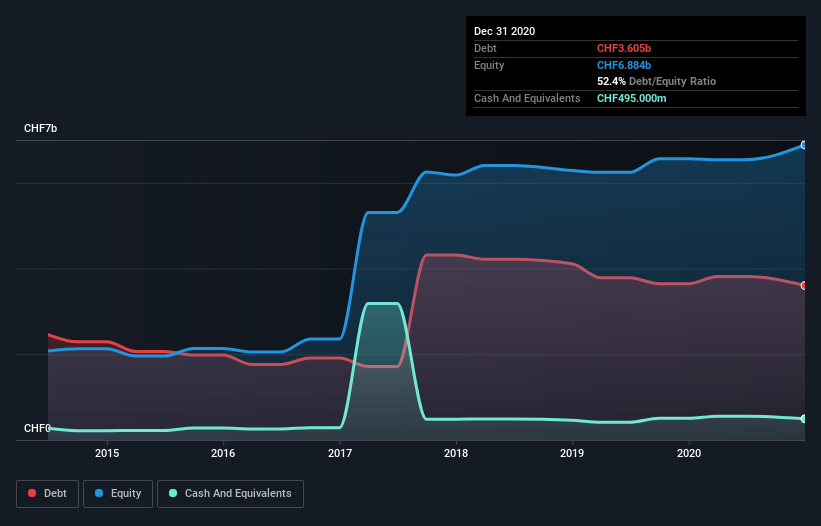The height and width of the screenshot is (526, 821).
Task: Toggle the Debt series in legend
Action: 48,494
